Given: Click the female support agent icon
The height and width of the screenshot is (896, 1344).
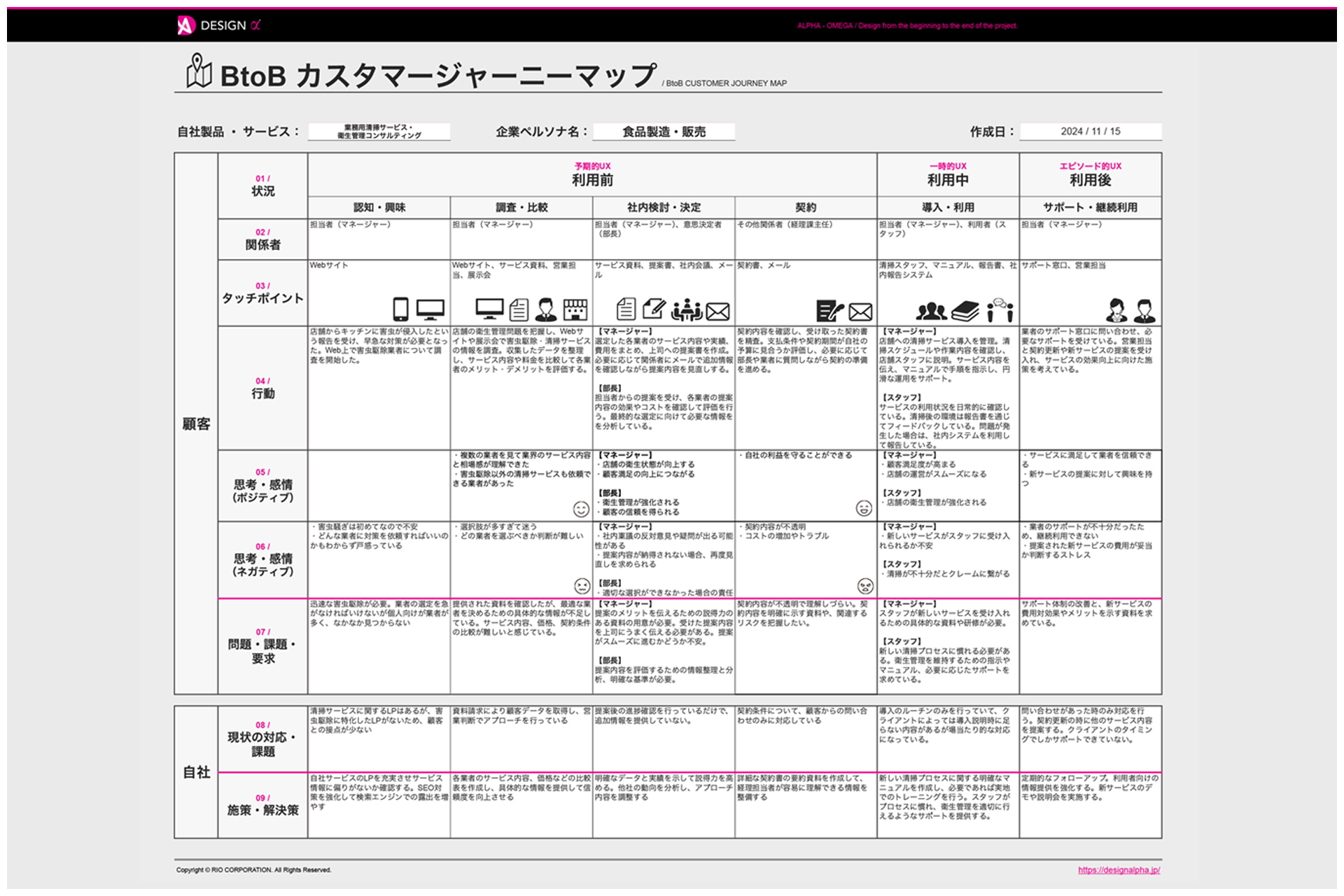Looking at the screenshot, I should pyautogui.click(x=1117, y=309).
